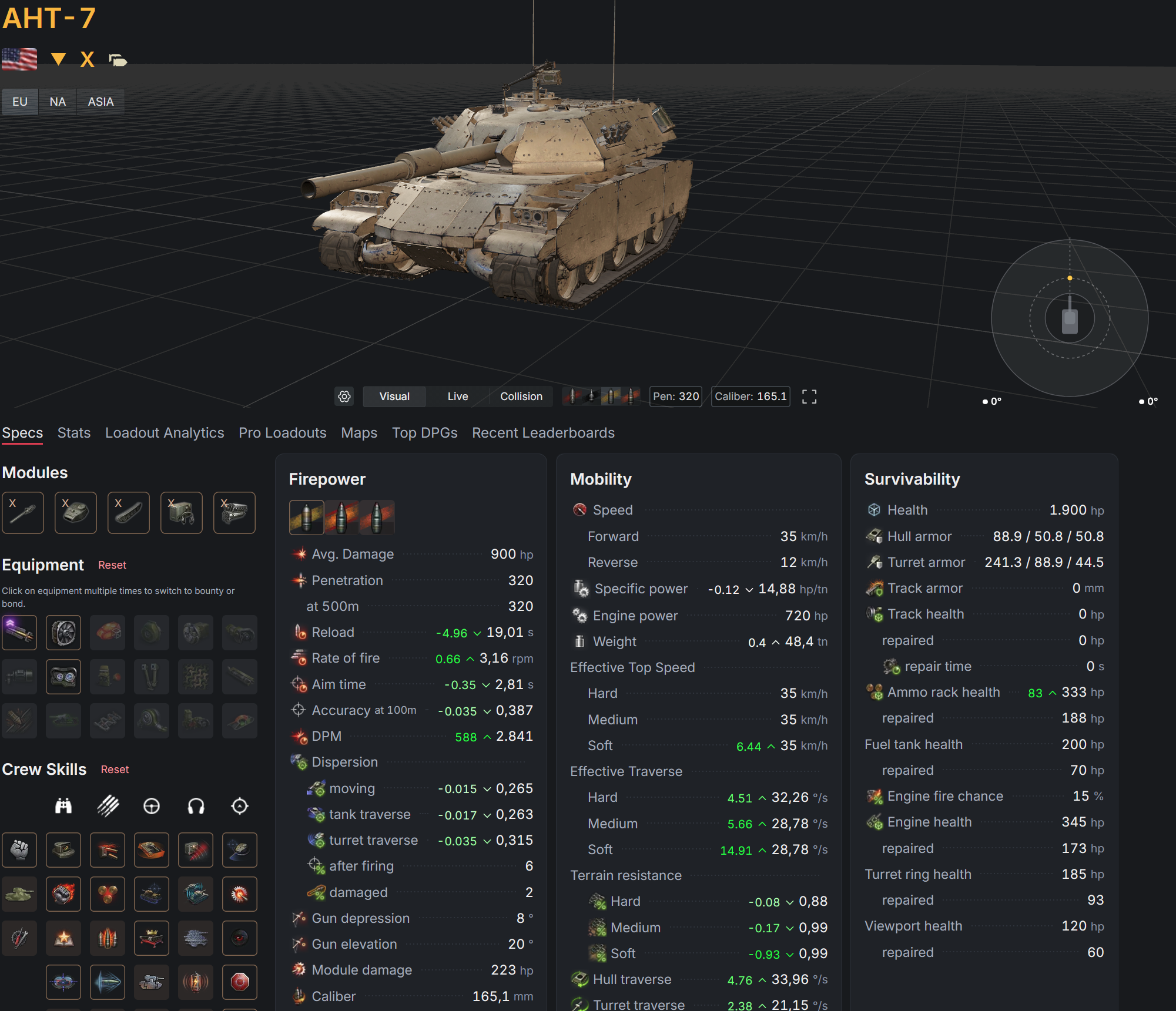Reset the Crew Skills selection
The width and height of the screenshot is (1176, 1011).
tap(115, 770)
